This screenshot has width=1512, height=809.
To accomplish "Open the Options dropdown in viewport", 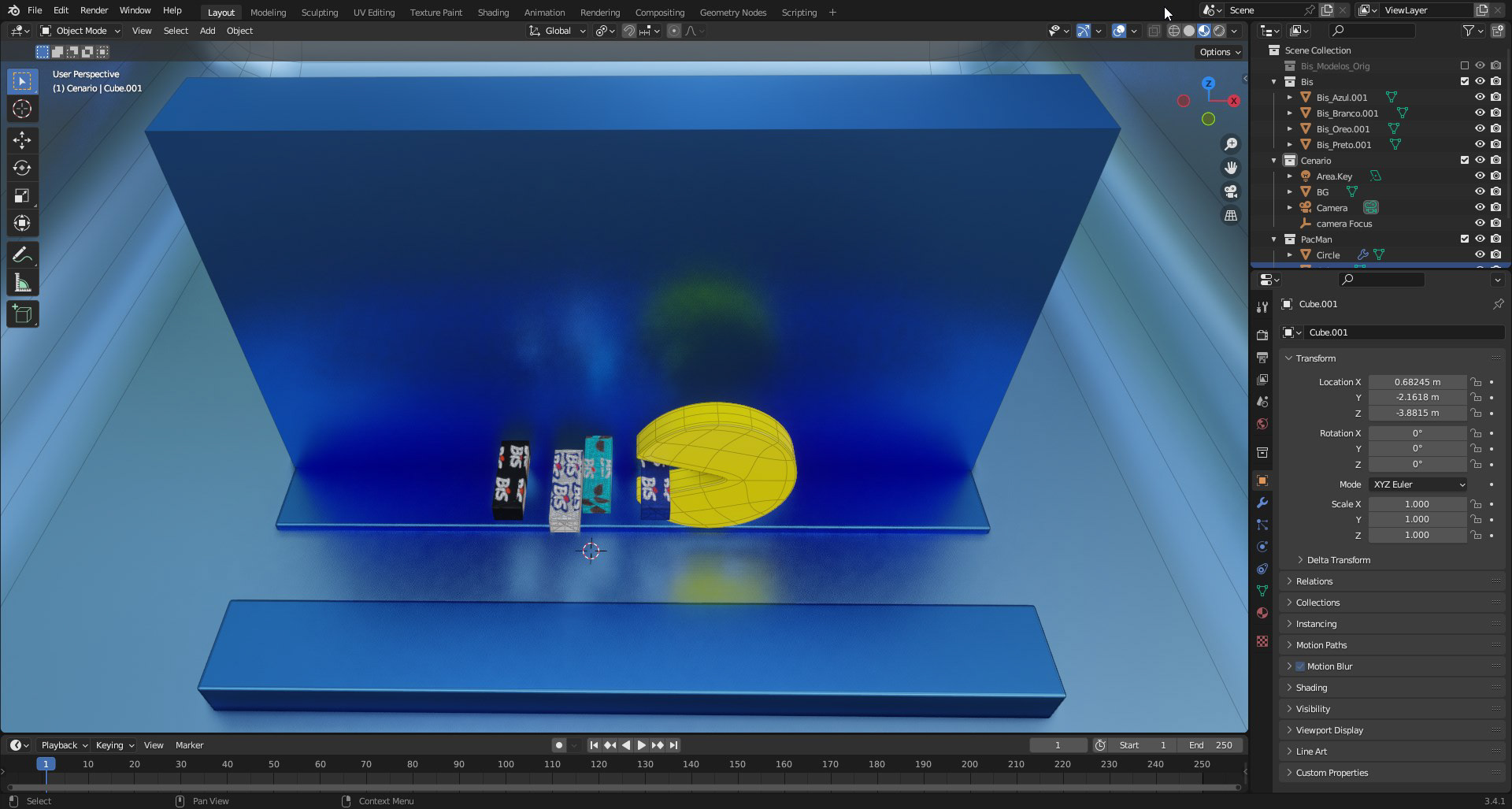I will coord(1219,52).
